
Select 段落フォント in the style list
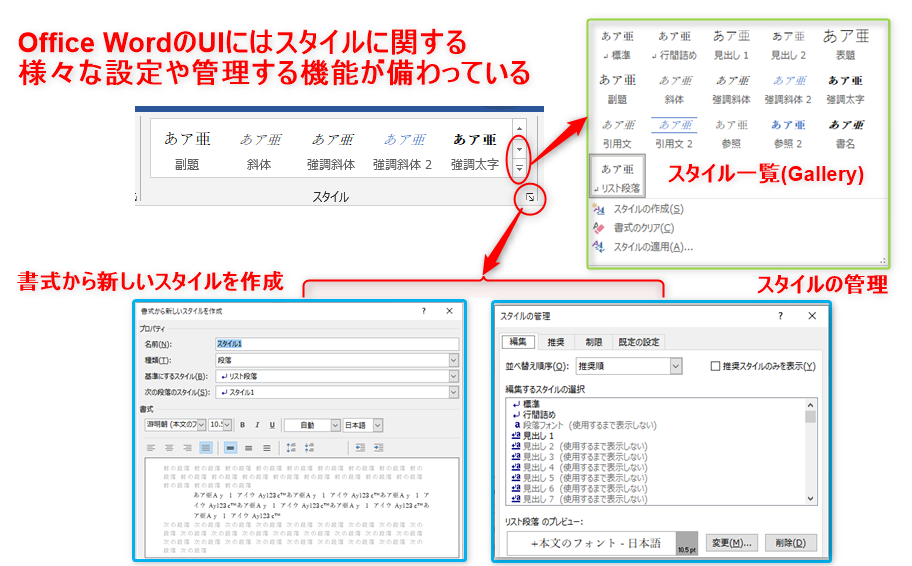[x=585, y=425]
